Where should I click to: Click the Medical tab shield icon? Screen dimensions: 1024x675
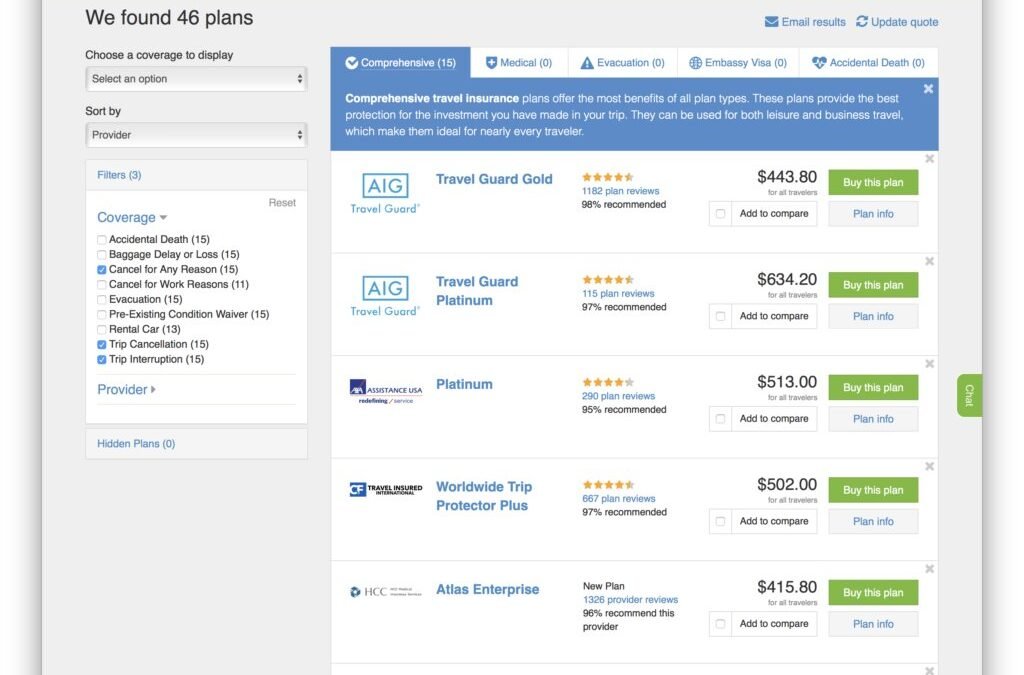(491, 63)
